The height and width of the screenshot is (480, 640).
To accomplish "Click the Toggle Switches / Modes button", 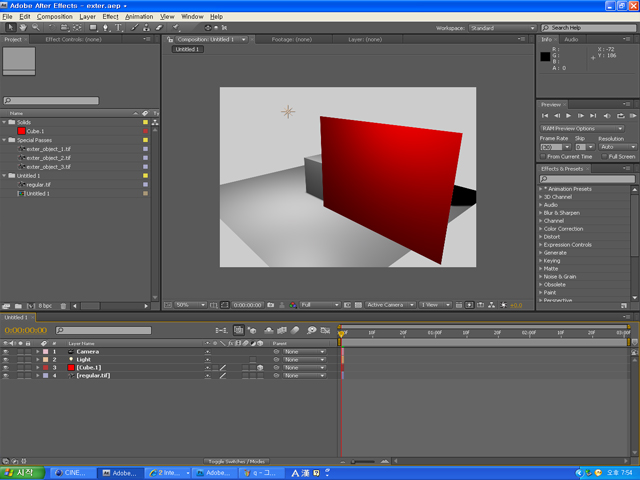I will 236,461.
